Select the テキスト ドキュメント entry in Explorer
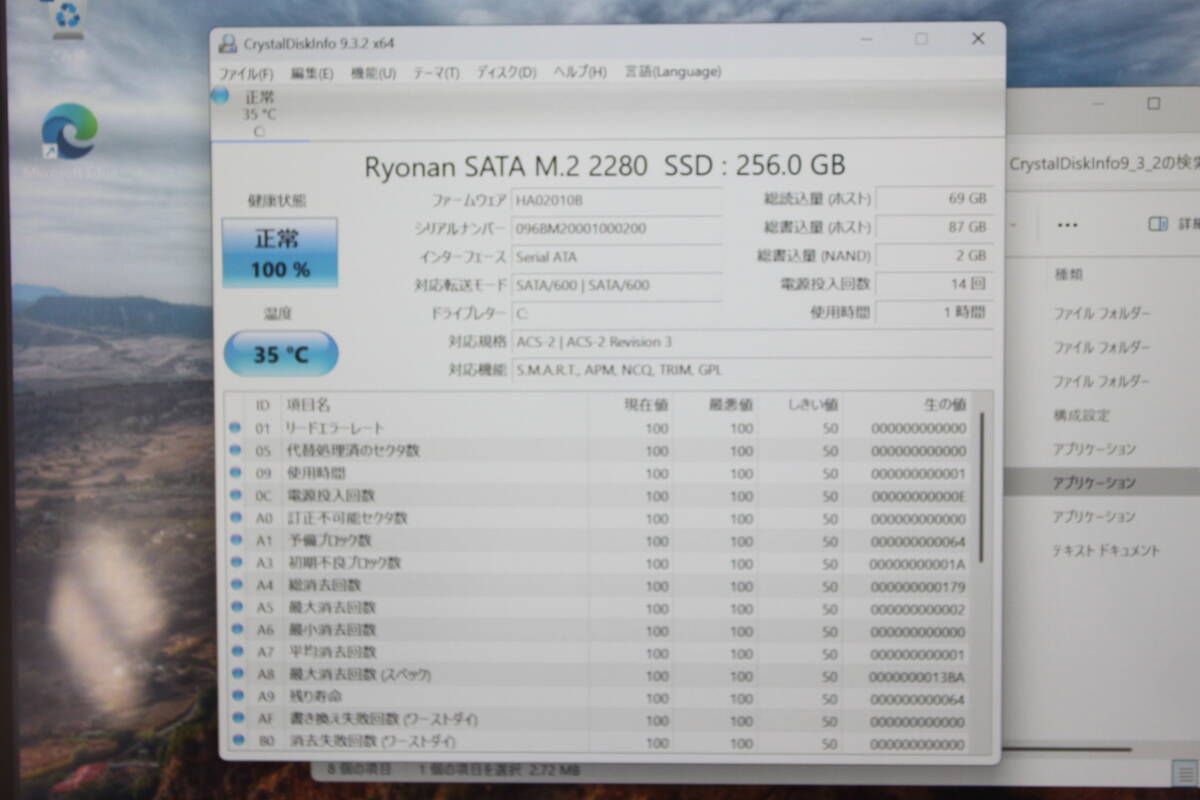 (x=1106, y=551)
